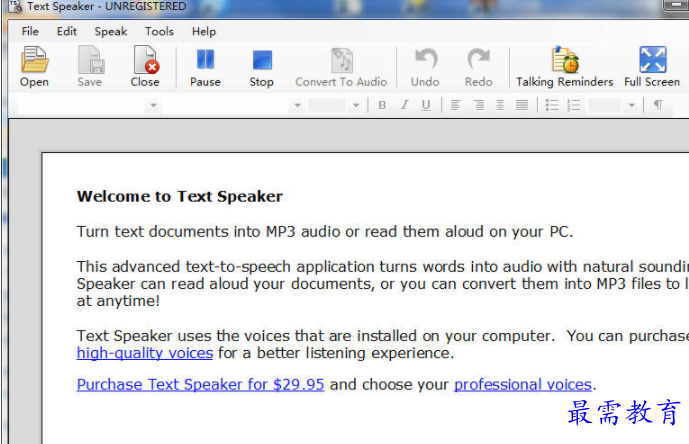
Task: Apply numbered list formatting
Action: (574, 105)
